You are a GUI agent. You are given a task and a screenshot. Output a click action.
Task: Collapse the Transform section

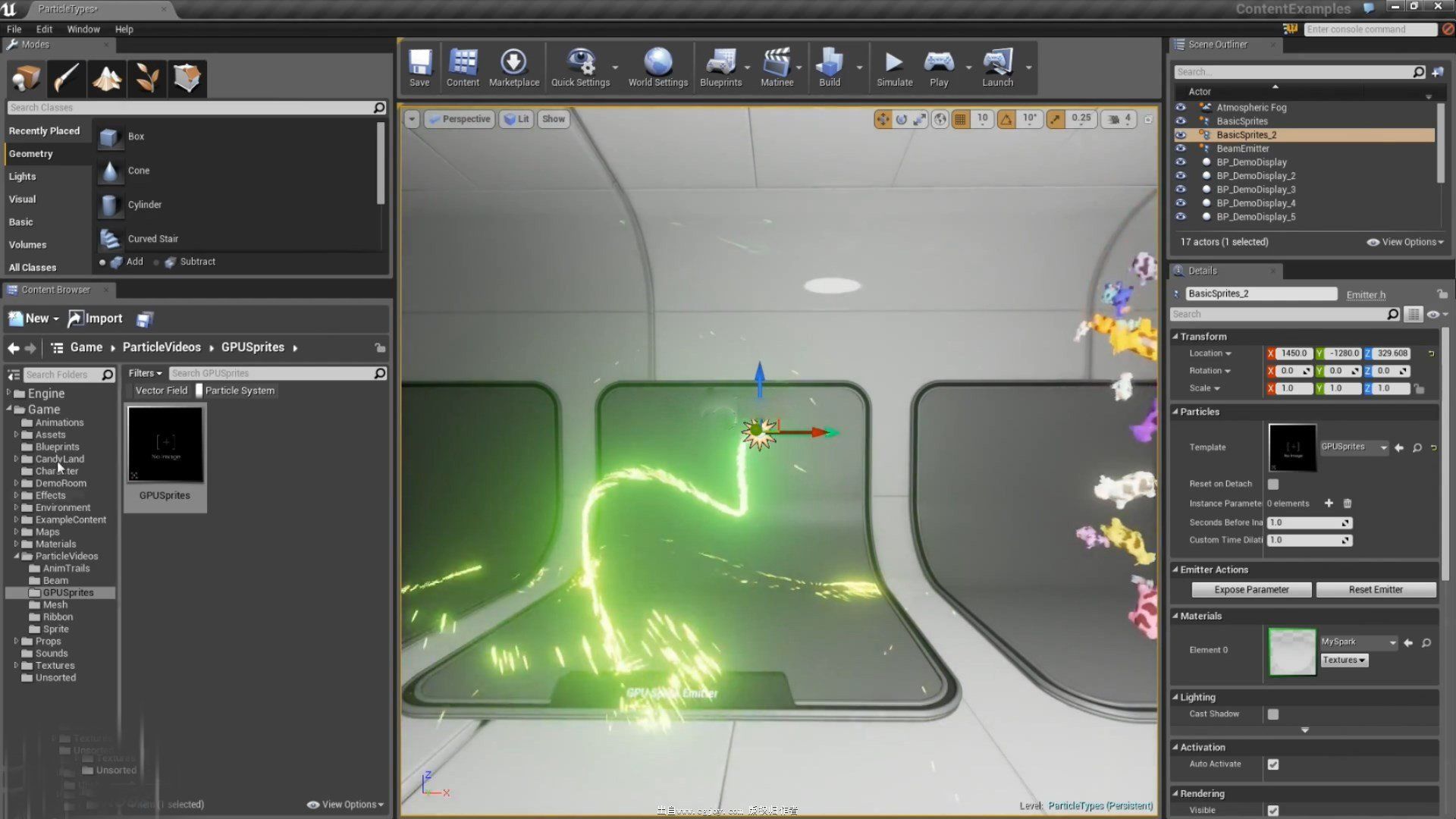click(x=1175, y=337)
